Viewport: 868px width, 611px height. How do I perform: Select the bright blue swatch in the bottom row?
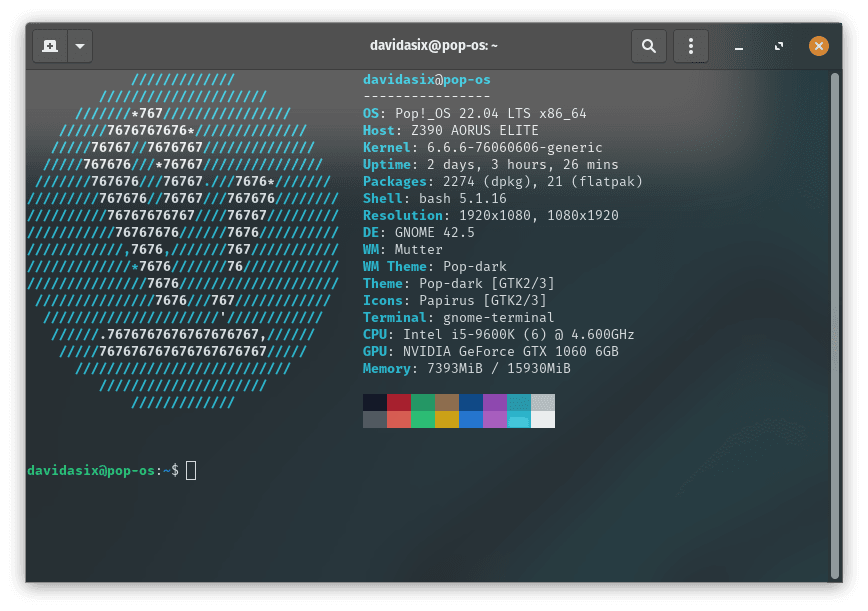pos(470,419)
